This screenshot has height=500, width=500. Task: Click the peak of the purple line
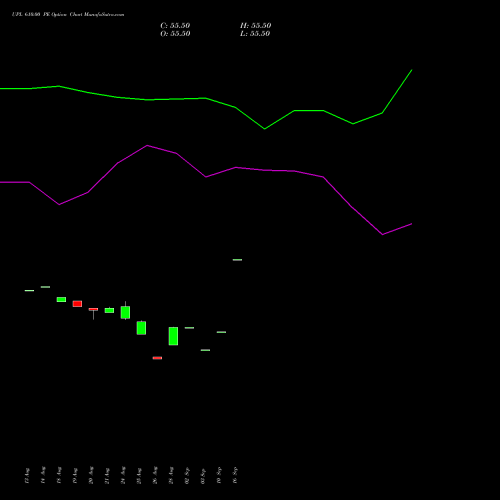[x=147, y=145]
